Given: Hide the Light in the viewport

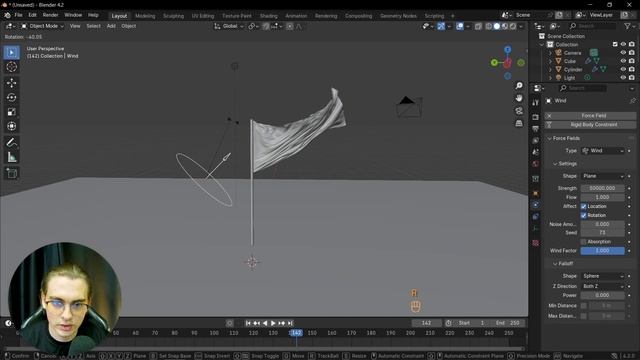Looking at the screenshot, I should click(623, 78).
